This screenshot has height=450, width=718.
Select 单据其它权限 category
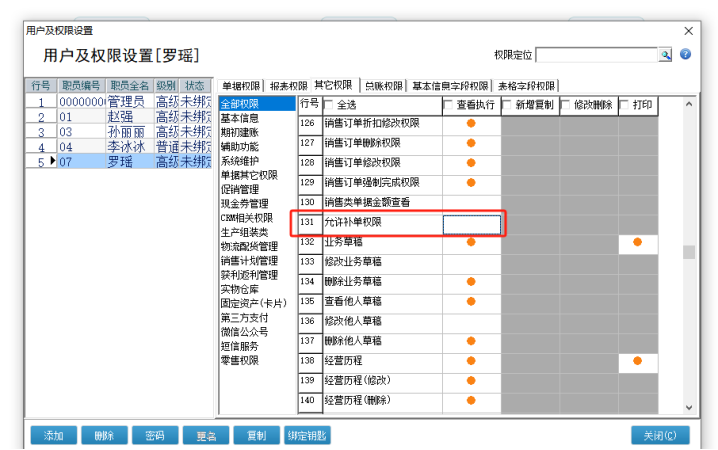coord(249,175)
